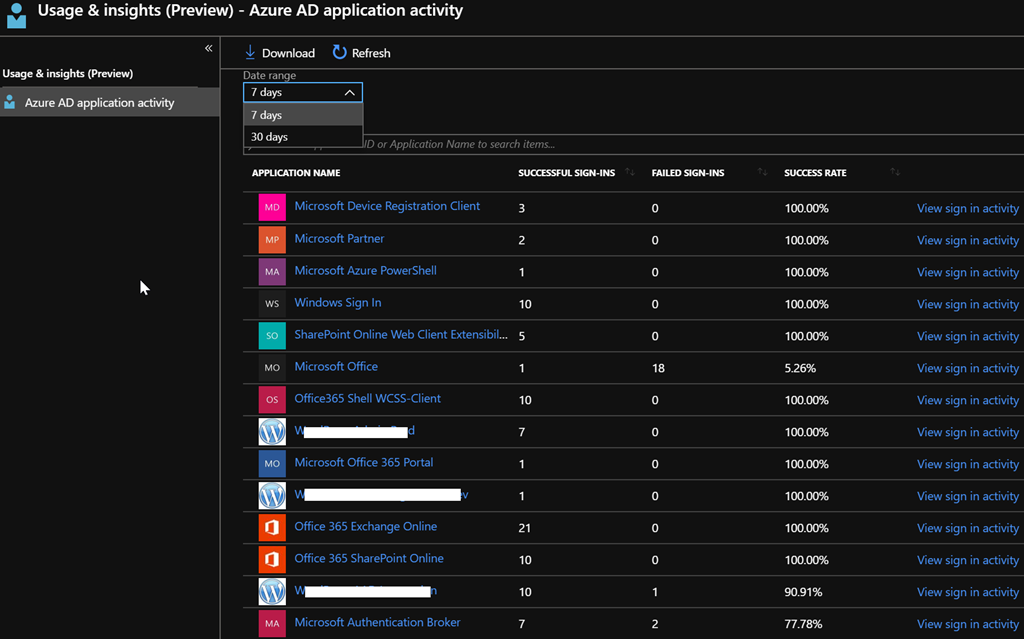Click the teal SO SharePoint Online icon
Image resolution: width=1024 pixels, height=639 pixels.
pyautogui.click(x=272, y=335)
